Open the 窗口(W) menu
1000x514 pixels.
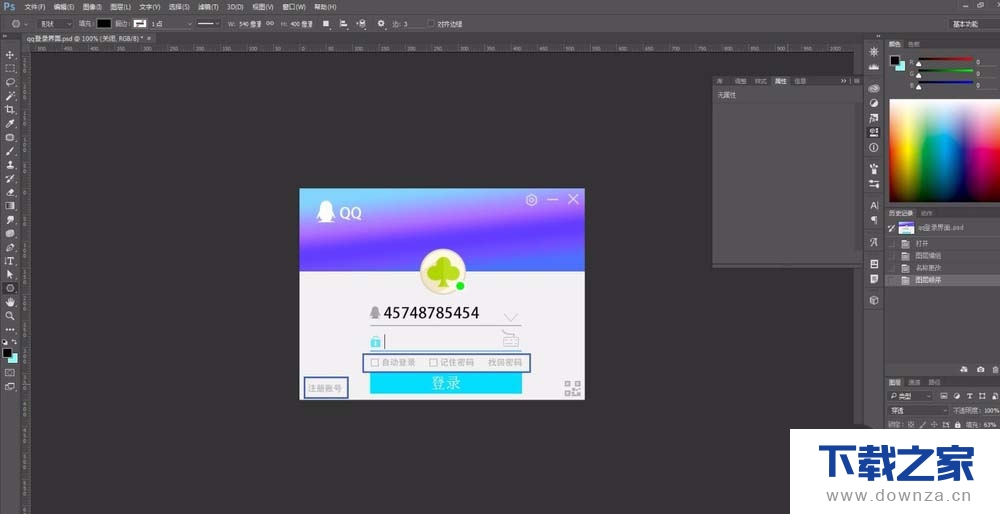[x=294, y=7]
